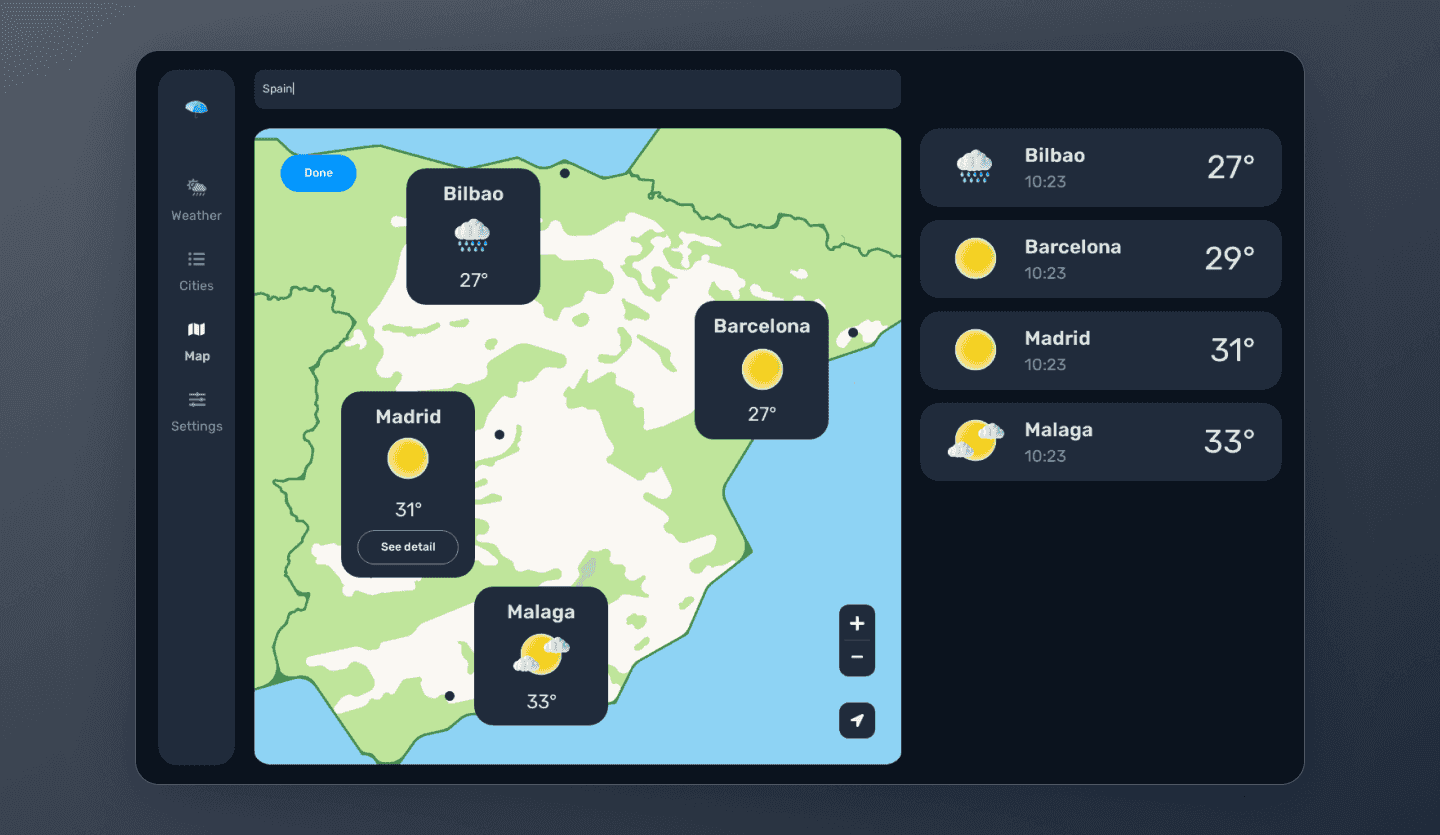Click the folded Map icon in sidebar
This screenshot has width=1440, height=835.
[196, 329]
